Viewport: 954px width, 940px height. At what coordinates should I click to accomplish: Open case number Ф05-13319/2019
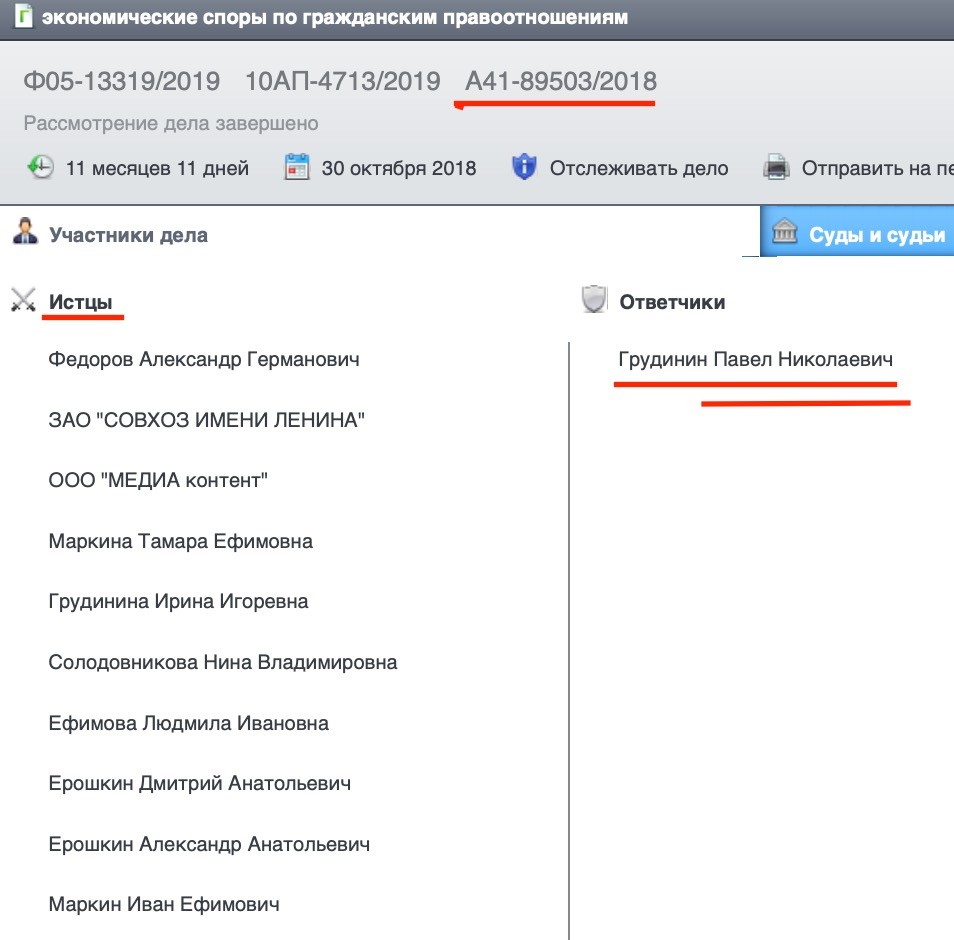121,81
